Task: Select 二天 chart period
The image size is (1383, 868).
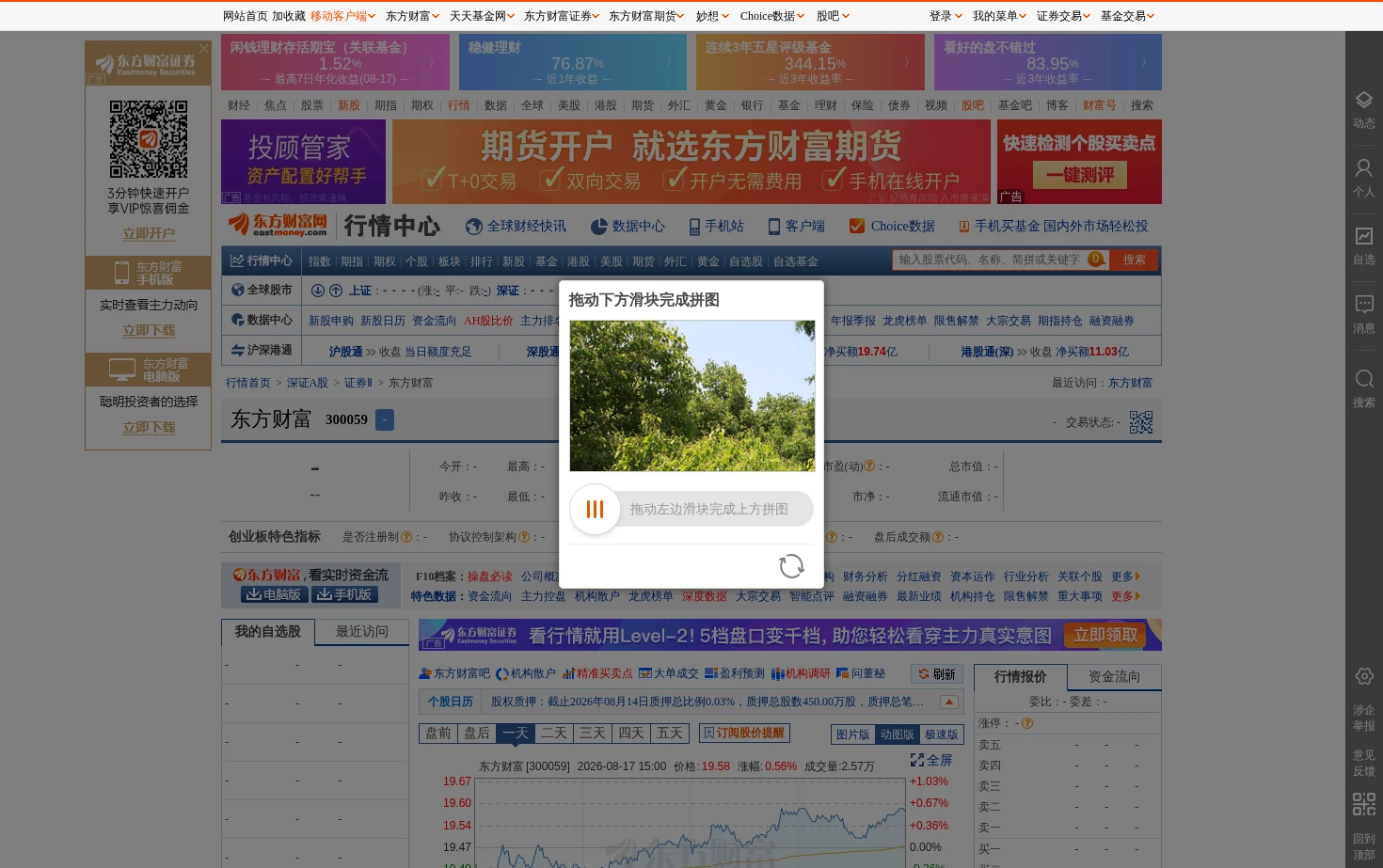Action: (x=554, y=733)
